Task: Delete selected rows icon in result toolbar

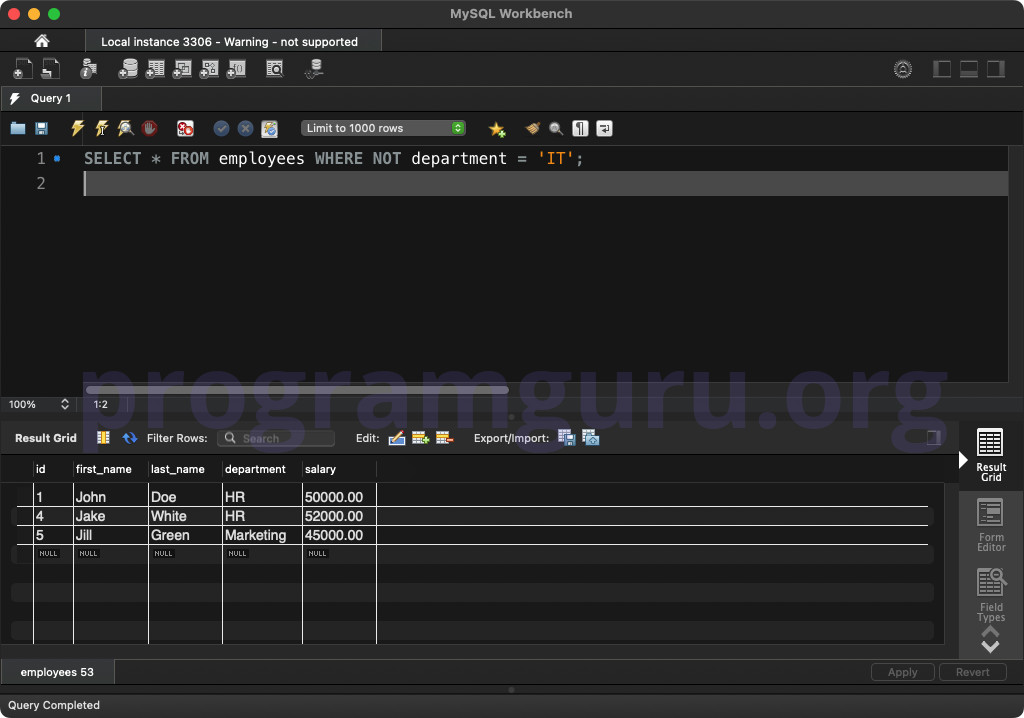Action: [444, 438]
